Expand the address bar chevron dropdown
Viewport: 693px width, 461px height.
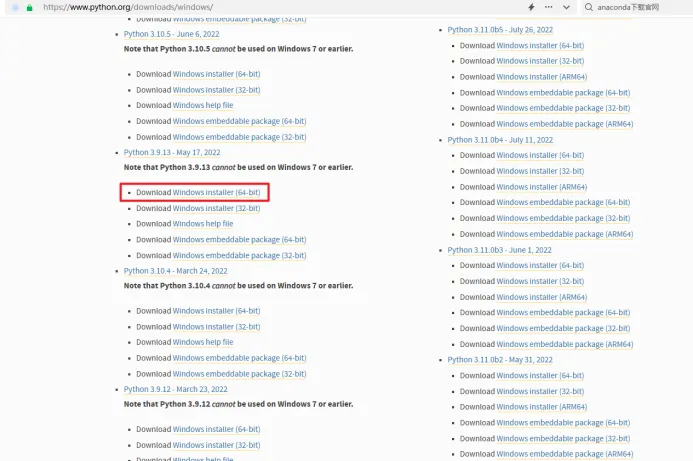click(x=566, y=7)
